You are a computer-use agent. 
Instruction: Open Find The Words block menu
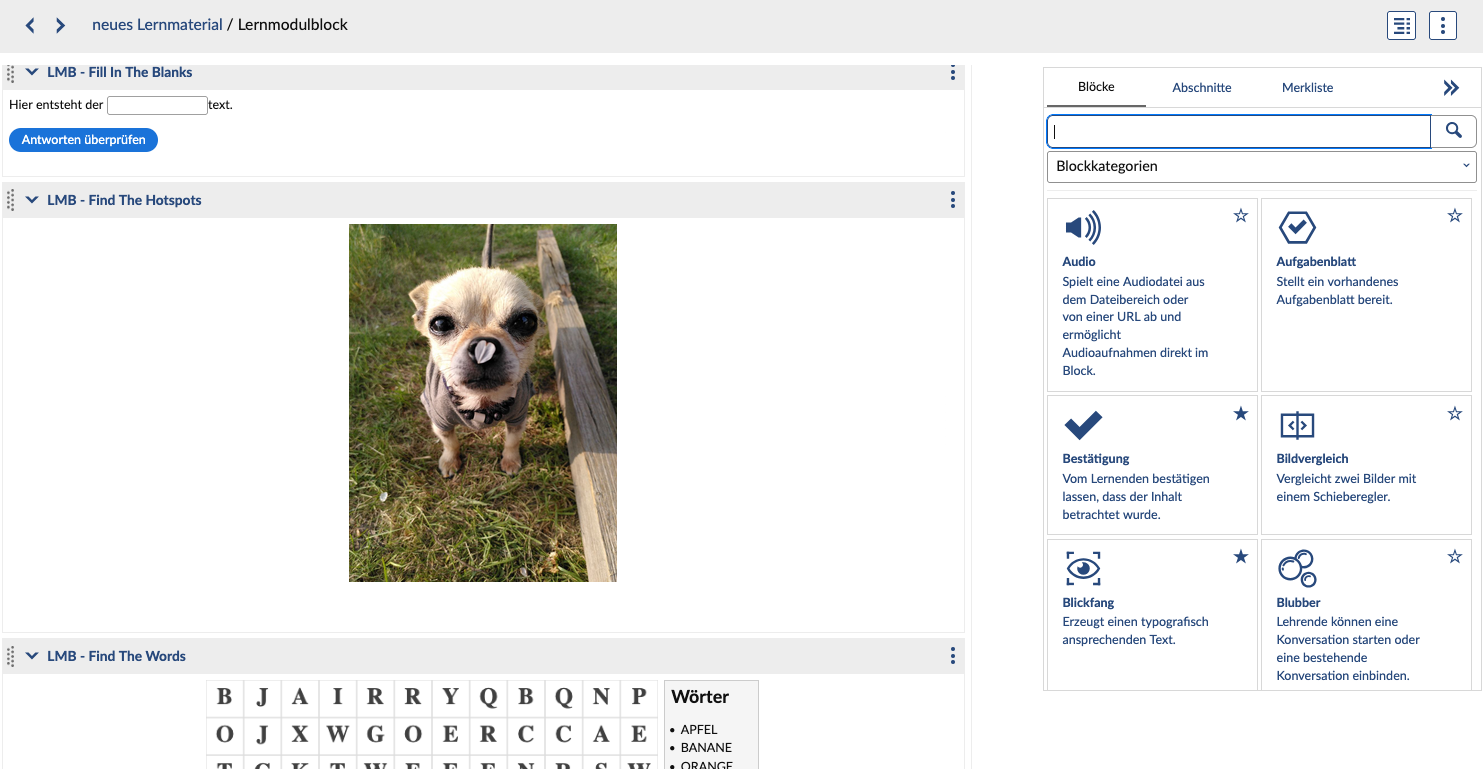pyautogui.click(x=952, y=656)
